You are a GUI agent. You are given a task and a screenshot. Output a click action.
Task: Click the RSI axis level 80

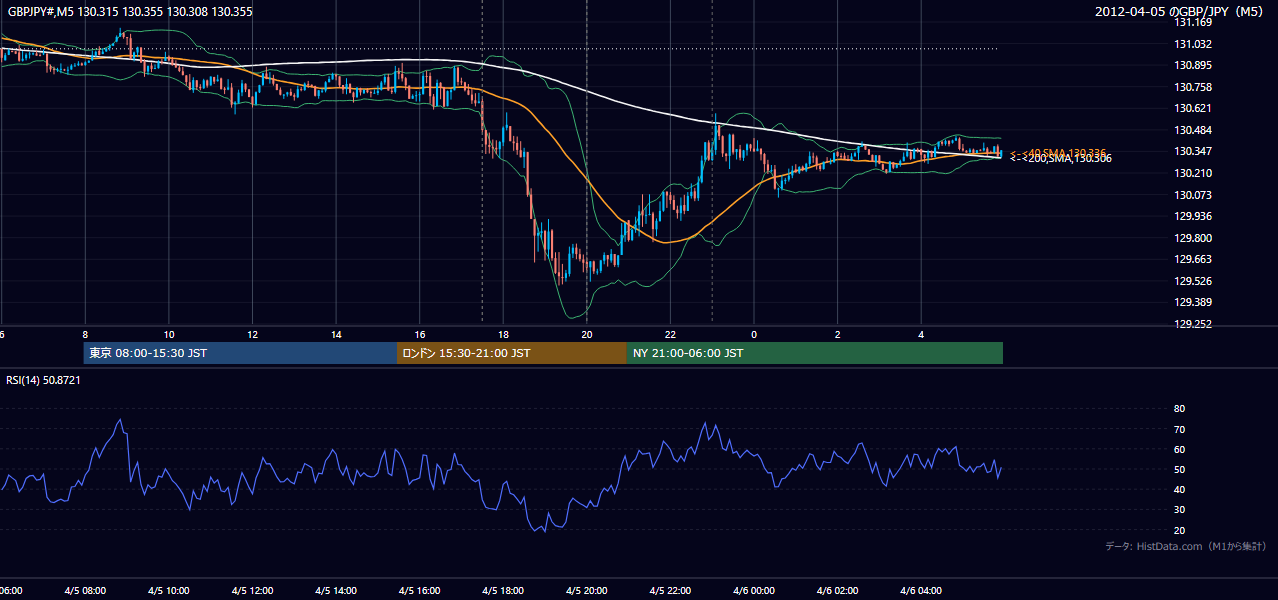1180,409
